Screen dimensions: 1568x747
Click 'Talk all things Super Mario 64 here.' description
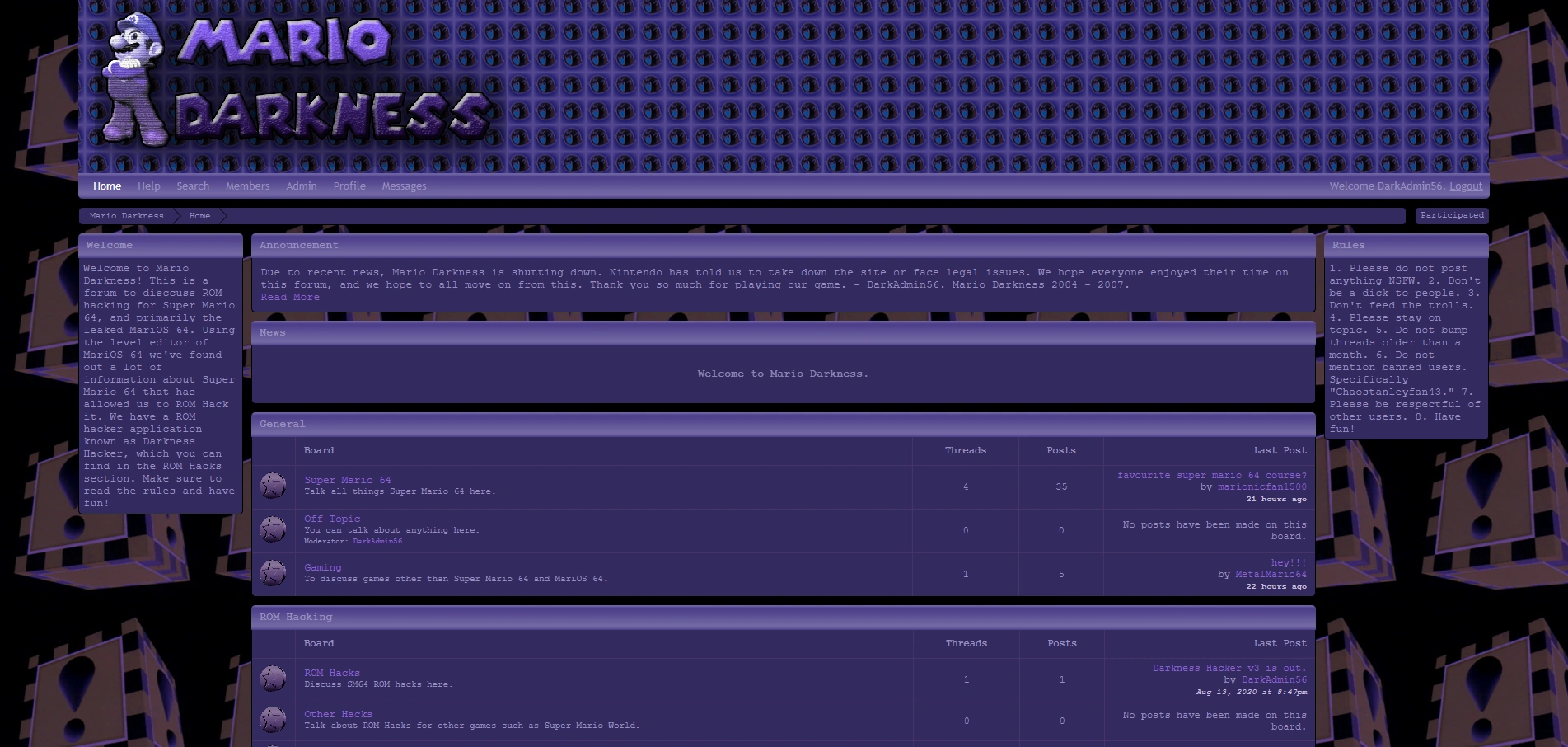(x=400, y=491)
